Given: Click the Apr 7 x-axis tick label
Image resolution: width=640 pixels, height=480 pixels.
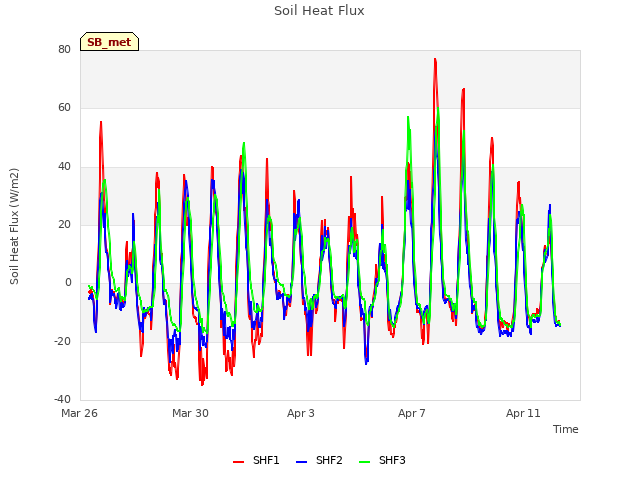Looking at the screenshot, I should pyautogui.click(x=412, y=413).
